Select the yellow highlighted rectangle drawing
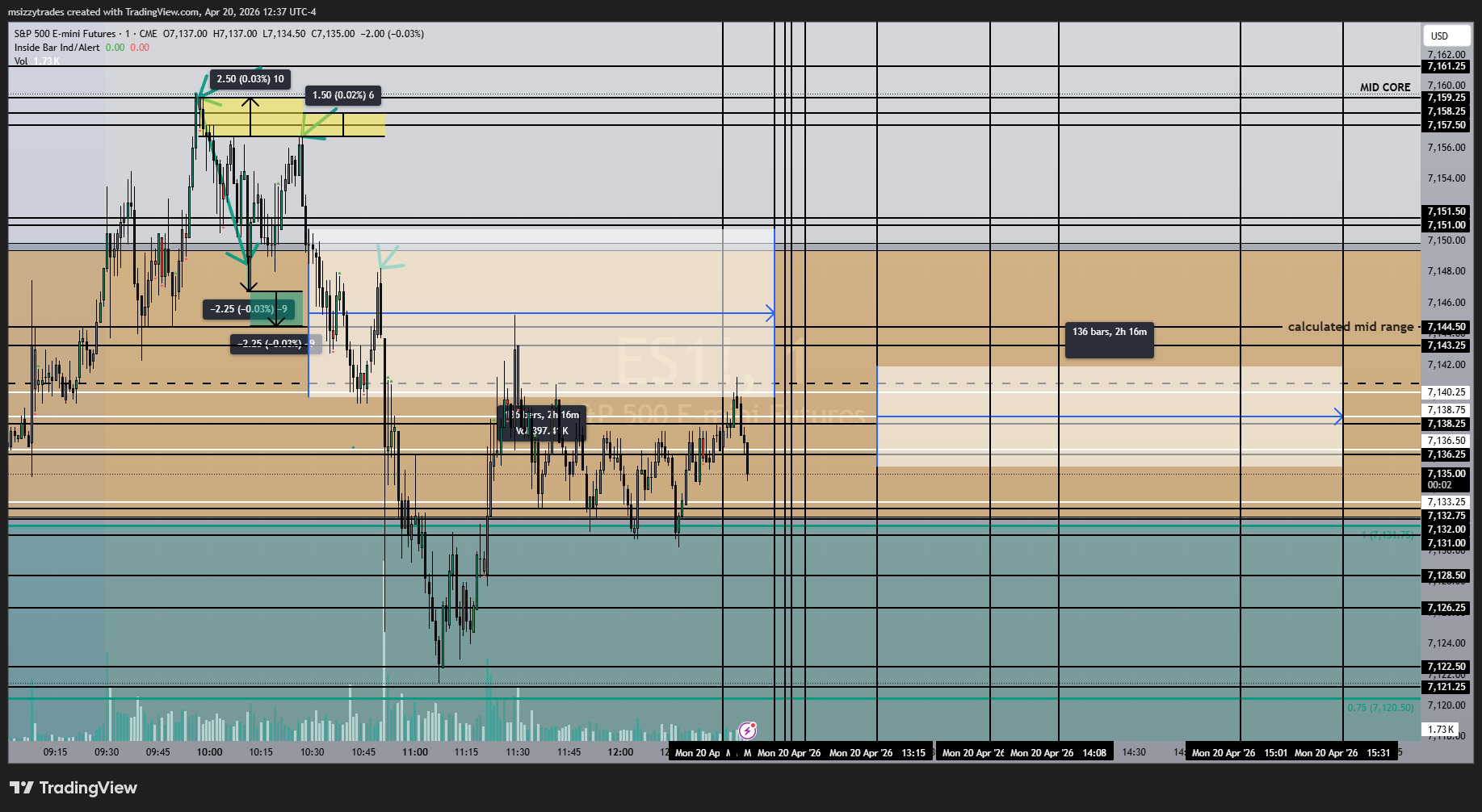1482x812 pixels. click(x=292, y=116)
